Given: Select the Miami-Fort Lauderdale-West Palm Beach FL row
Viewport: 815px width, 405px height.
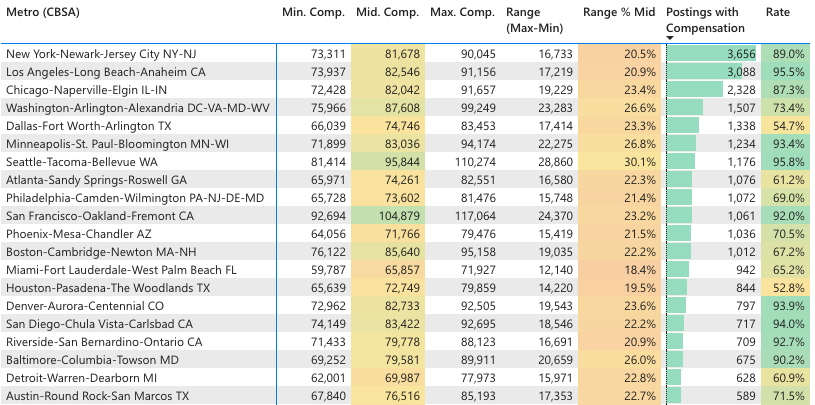Looking at the screenshot, I should 121,270.
